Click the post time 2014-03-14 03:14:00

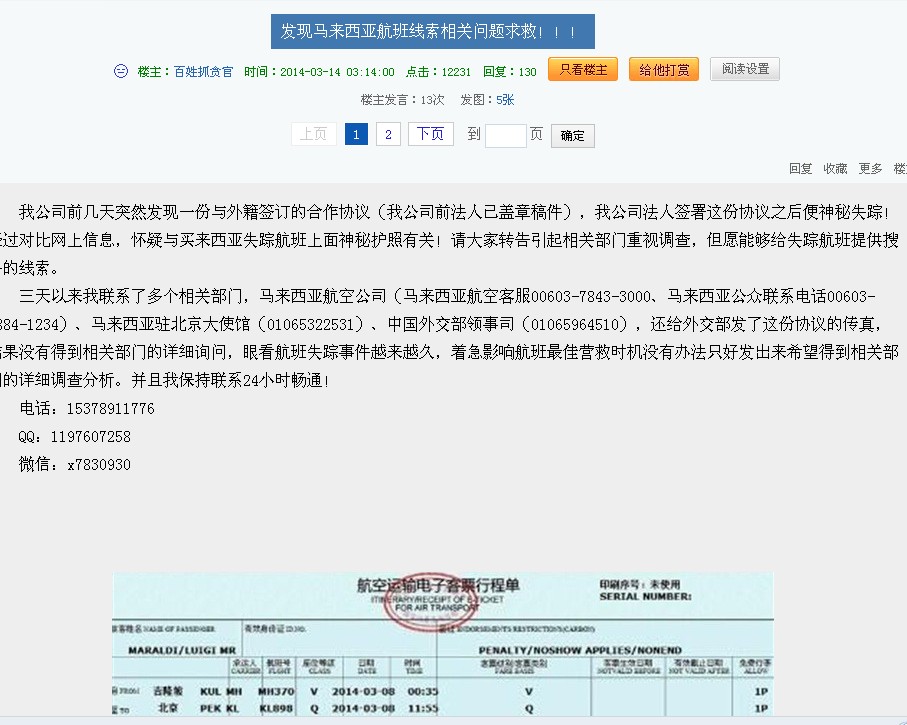(337, 72)
